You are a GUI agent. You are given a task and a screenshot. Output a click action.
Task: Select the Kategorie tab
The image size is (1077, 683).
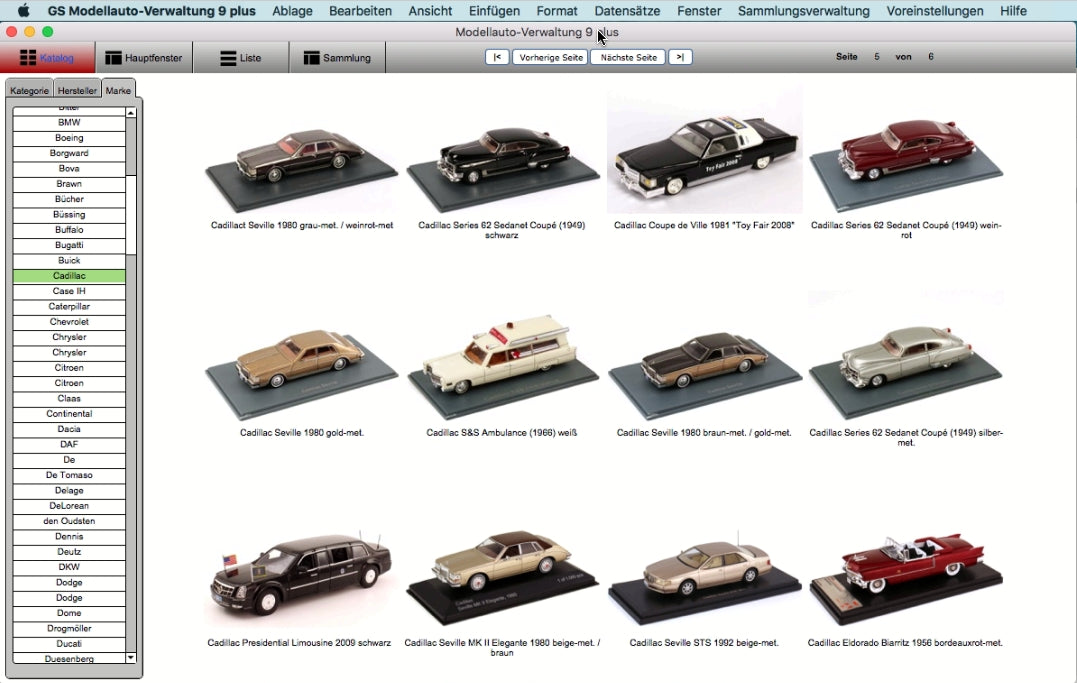point(29,90)
